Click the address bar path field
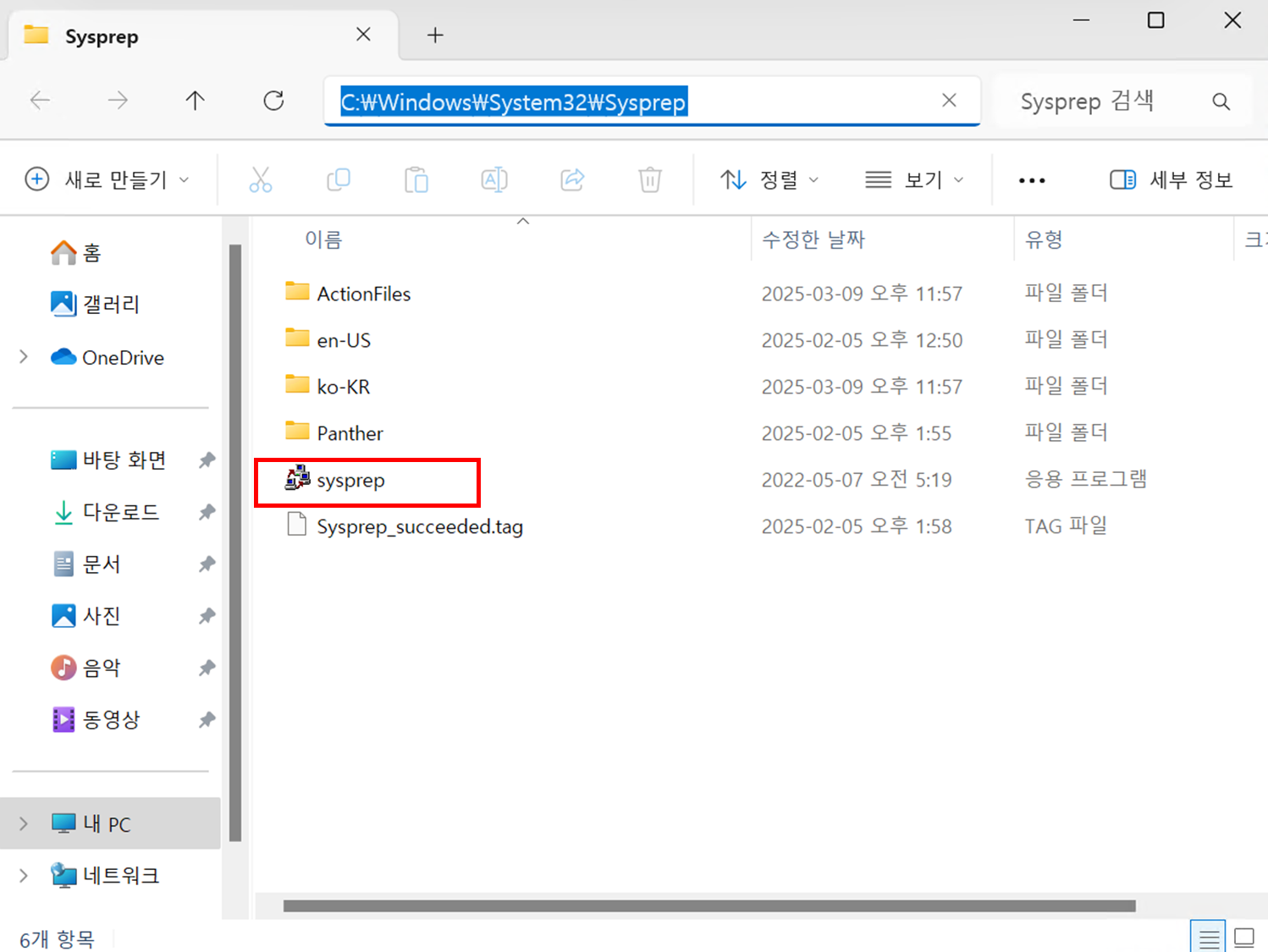 [652, 102]
